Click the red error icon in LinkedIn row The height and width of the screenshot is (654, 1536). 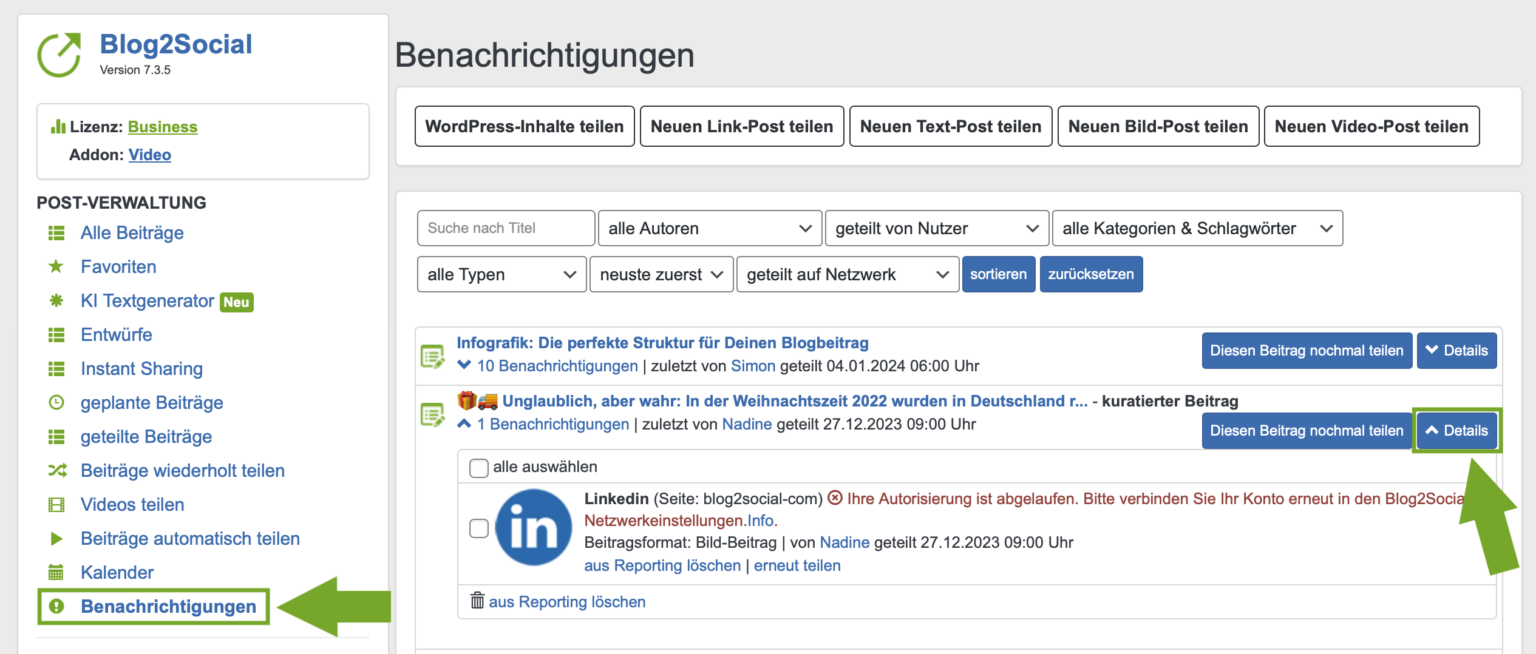[835, 498]
